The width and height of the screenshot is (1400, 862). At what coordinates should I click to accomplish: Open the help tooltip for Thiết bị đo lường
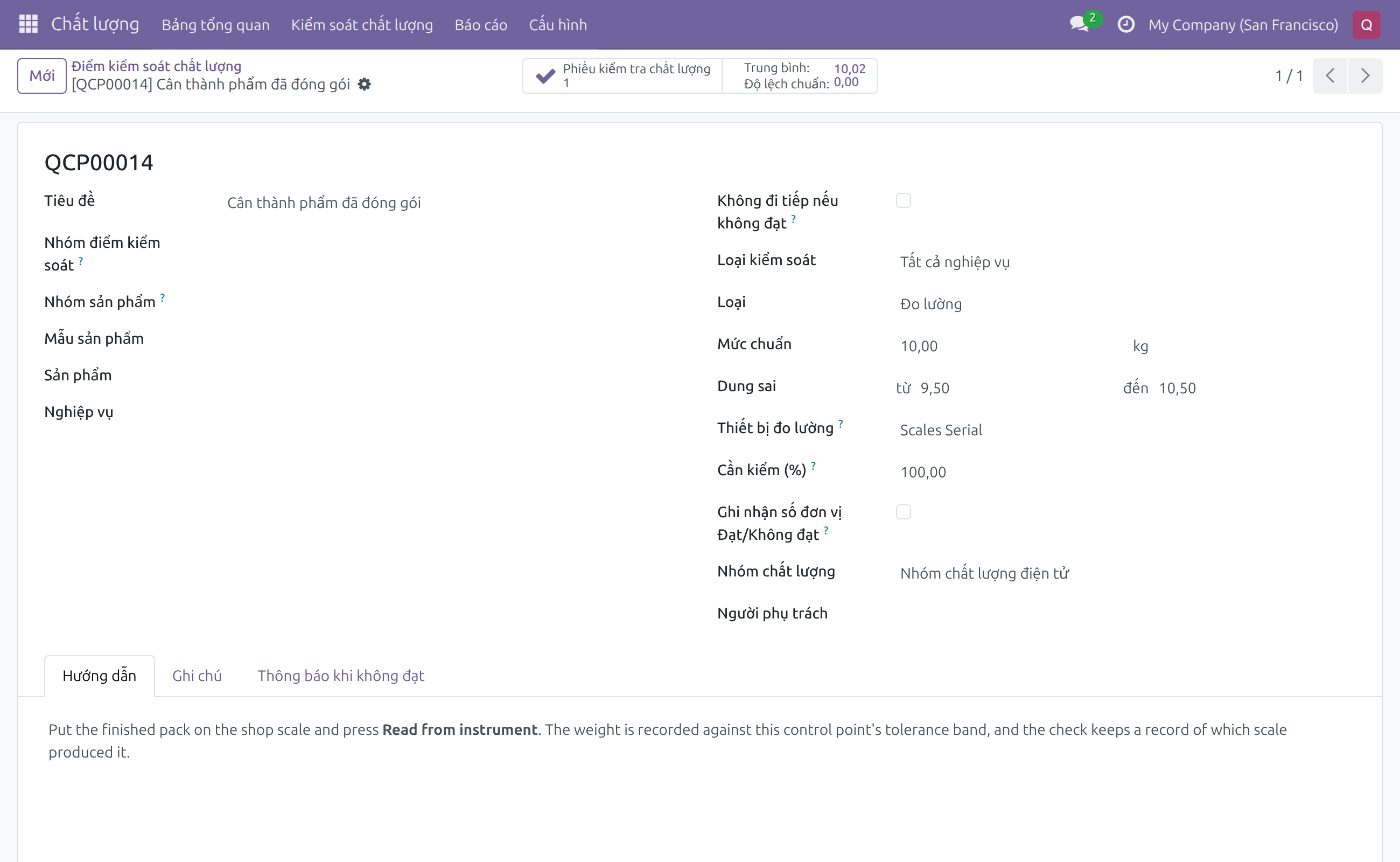point(841,423)
